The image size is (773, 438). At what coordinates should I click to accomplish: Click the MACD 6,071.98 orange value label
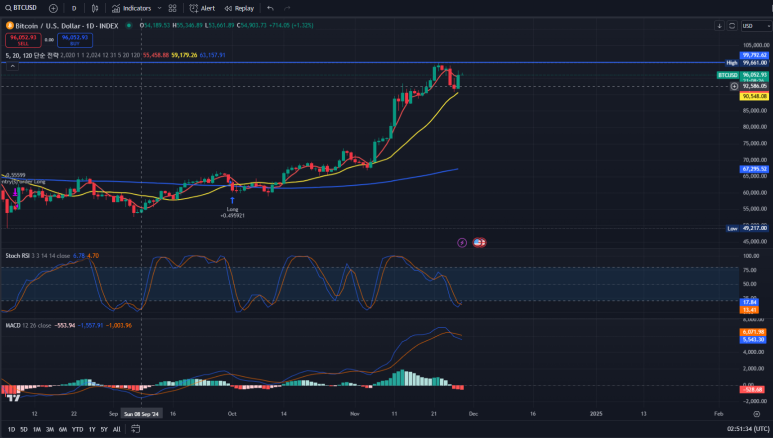(753, 332)
